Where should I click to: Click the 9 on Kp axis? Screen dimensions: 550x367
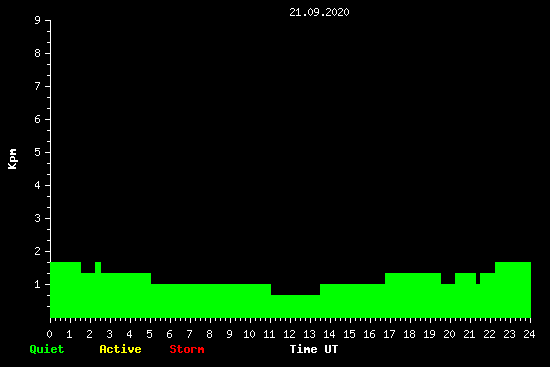click(x=38, y=20)
